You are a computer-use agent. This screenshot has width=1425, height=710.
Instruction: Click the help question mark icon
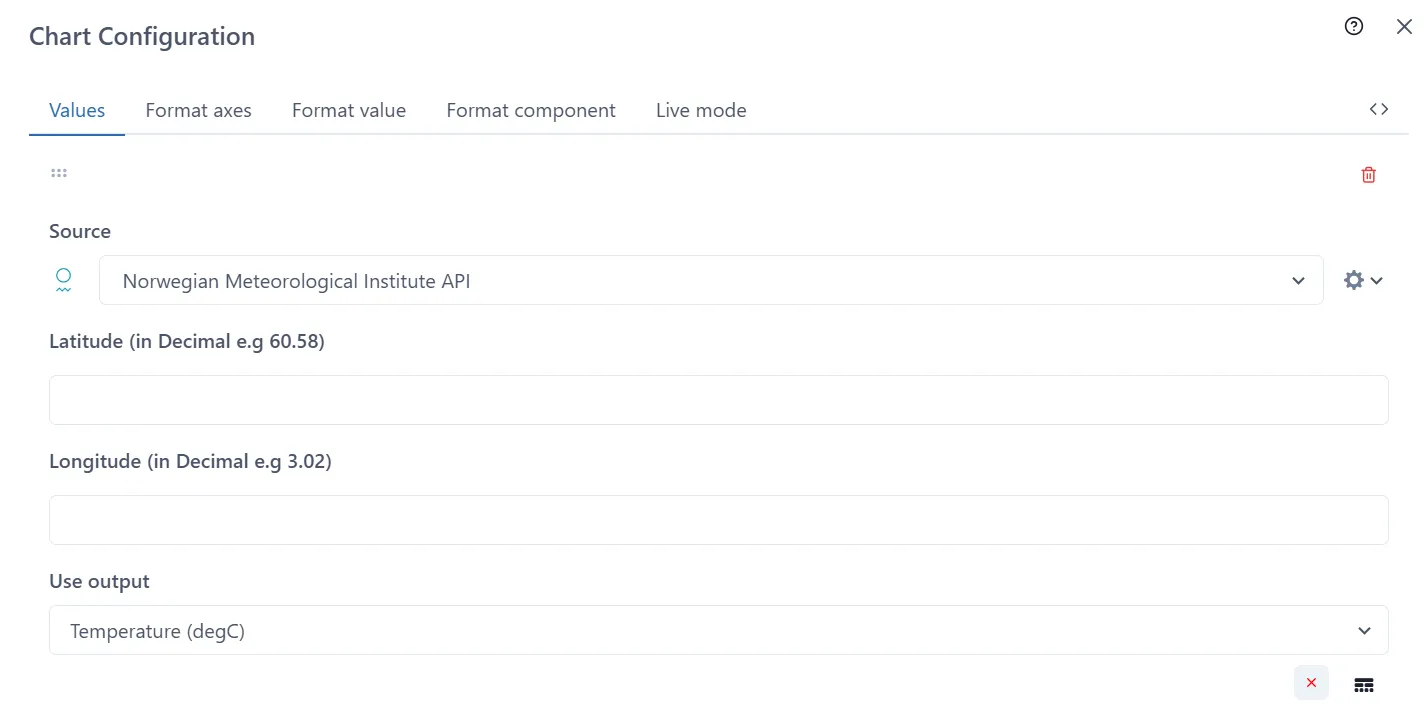(x=1354, y=26)
